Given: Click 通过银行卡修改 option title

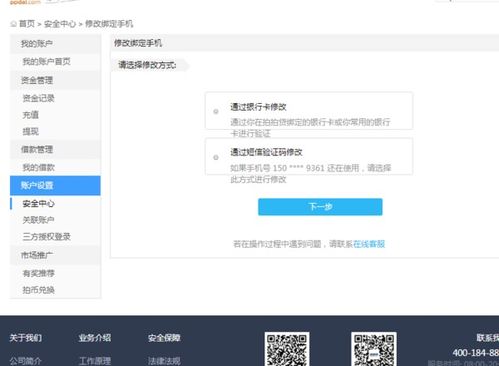Looking at the screenshot, I should click(258, 107).
